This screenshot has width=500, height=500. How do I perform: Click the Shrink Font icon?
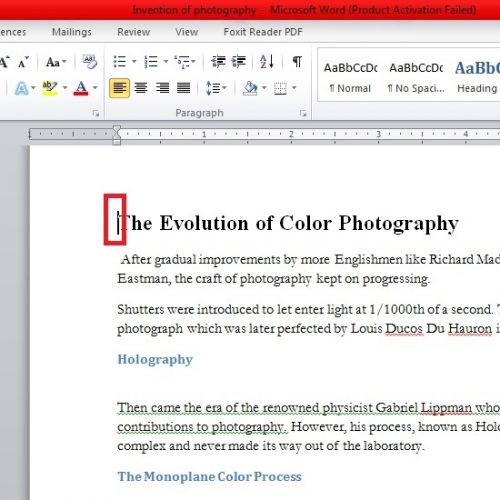point(23,62)
